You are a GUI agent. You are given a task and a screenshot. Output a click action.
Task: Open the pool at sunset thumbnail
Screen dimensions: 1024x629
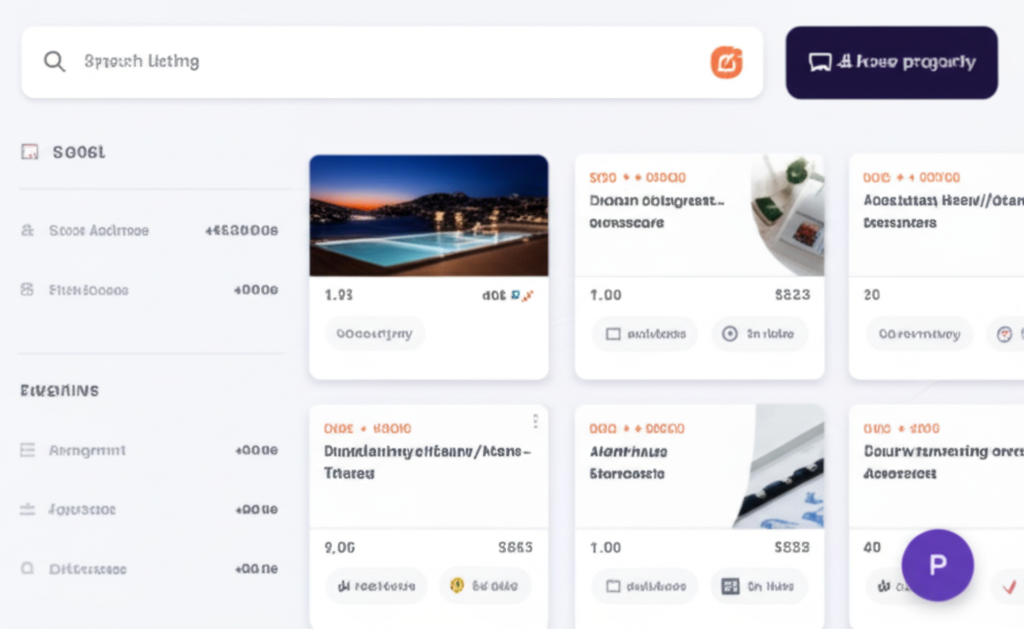[428, 216]
